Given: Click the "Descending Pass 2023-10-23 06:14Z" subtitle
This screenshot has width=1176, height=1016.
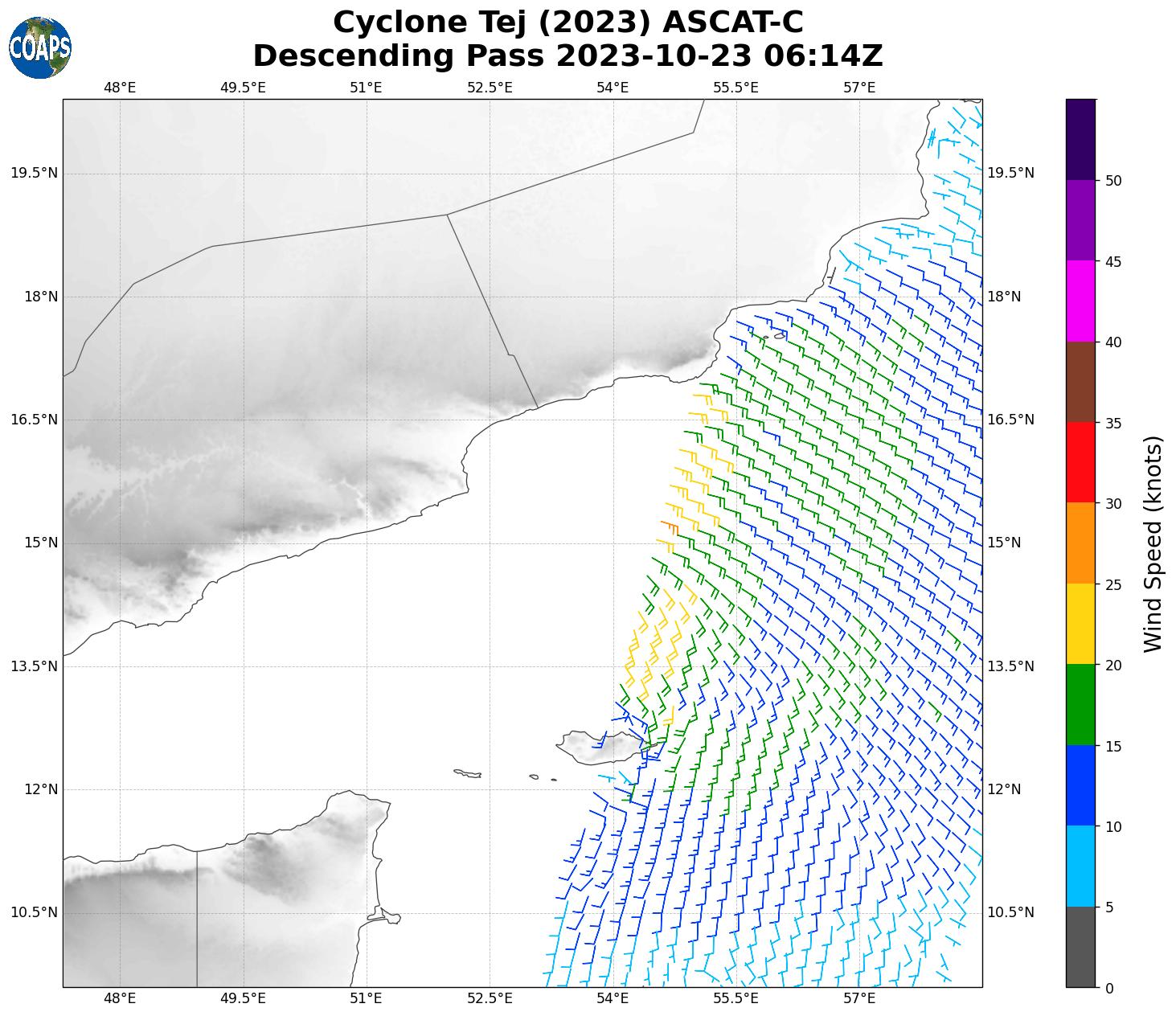Looking at the screenshot, I should click(x=568, y=56).
